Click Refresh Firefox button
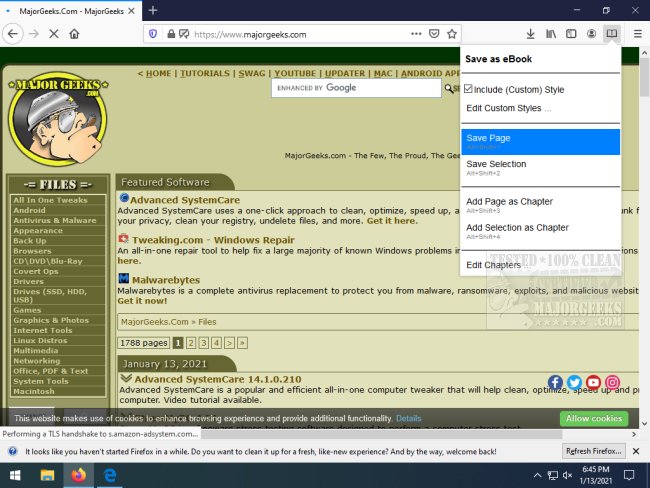The height and width of the screenshot is (488, 650). point(594,451)
